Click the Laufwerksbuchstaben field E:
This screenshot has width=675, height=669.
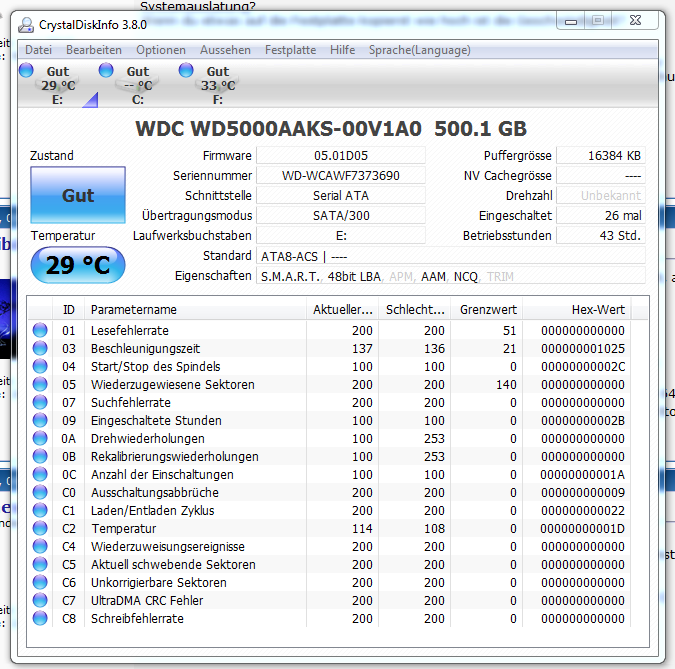pyautogui.click(x=341, y=235)
